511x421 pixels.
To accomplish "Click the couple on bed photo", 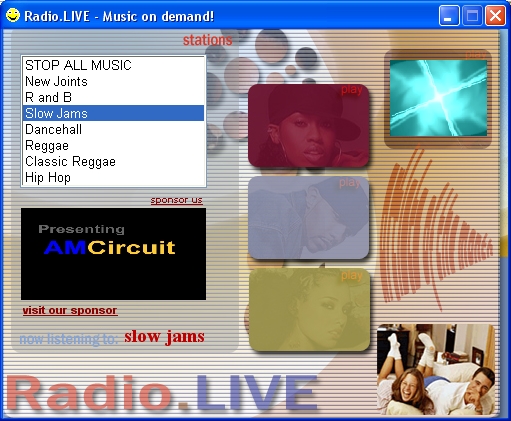I will coord(436,369).
